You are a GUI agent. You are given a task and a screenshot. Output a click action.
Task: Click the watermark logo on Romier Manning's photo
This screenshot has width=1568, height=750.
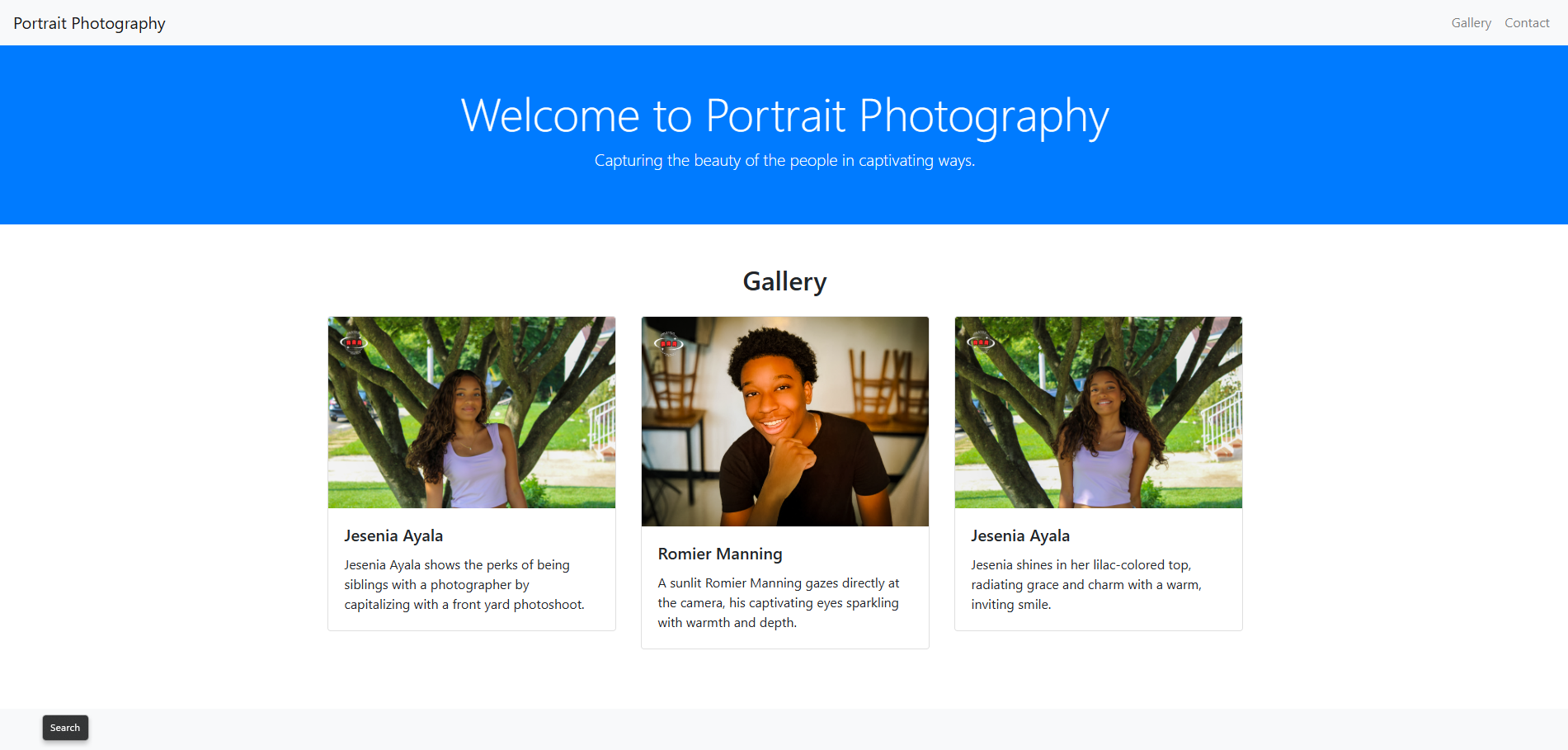pos(668,342)
